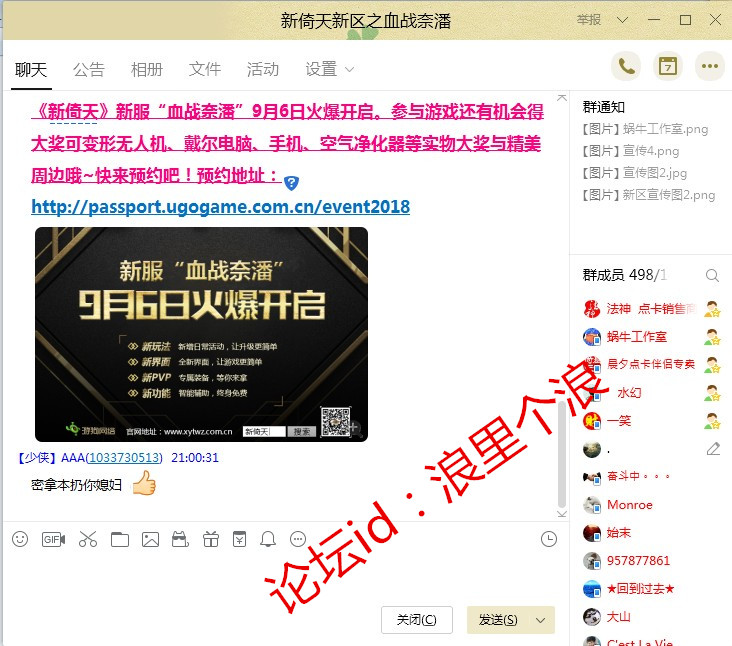Expand the 设置 tab dropdown
Screen dimensions: 732x646
(x=349, y=69)
